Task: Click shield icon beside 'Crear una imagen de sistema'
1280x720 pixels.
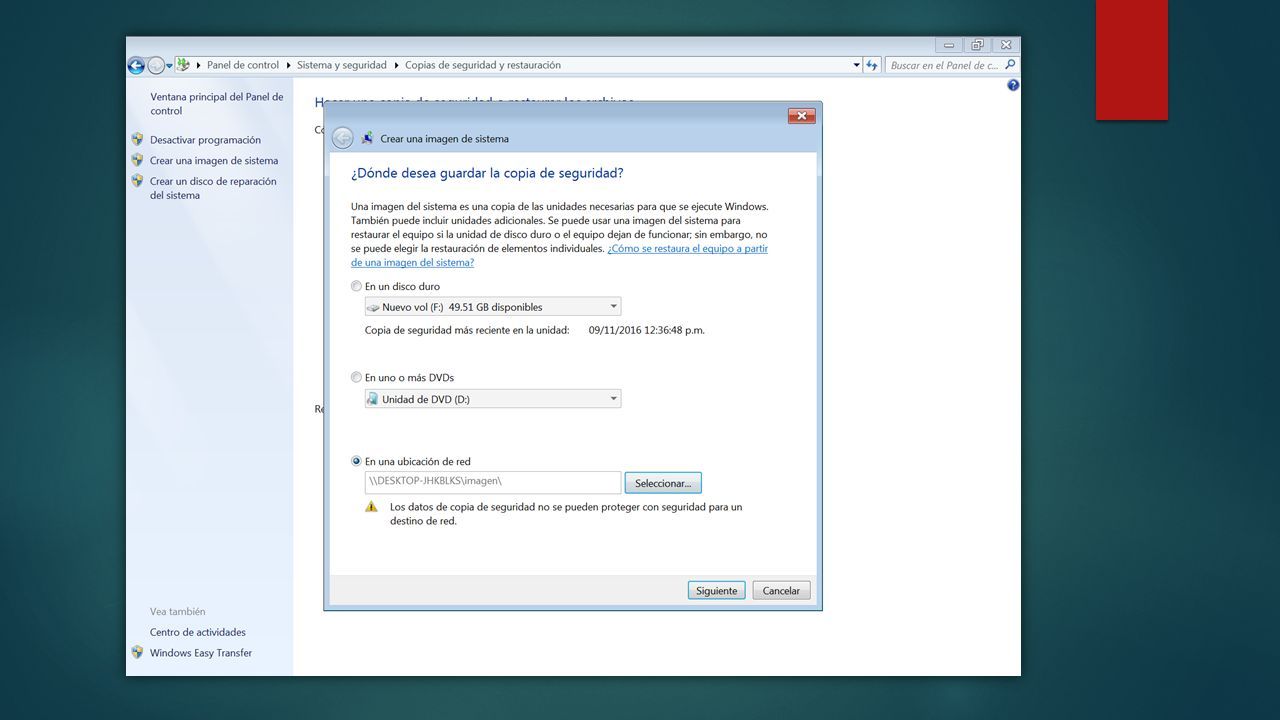Action: coord(137,160)
